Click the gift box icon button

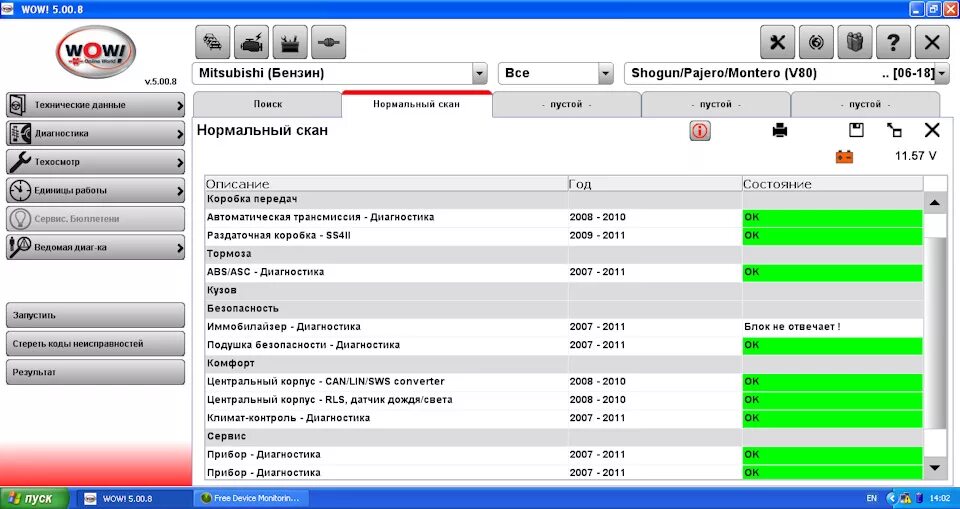point(855,42)
